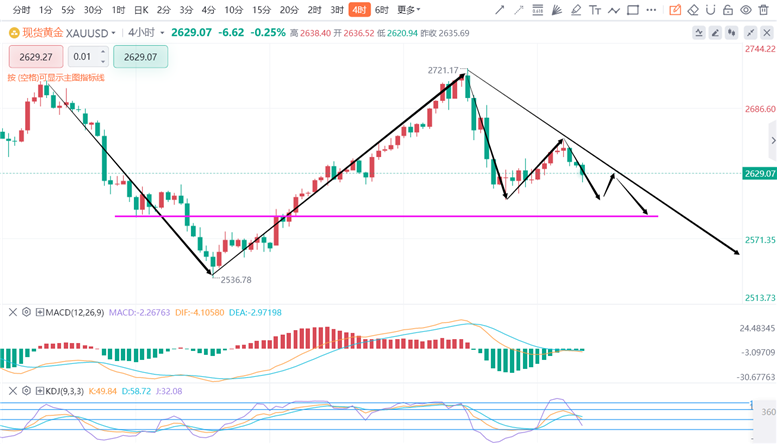Switch to the 日K timeframe
777x444 pixels.
(x=141, y=10)
